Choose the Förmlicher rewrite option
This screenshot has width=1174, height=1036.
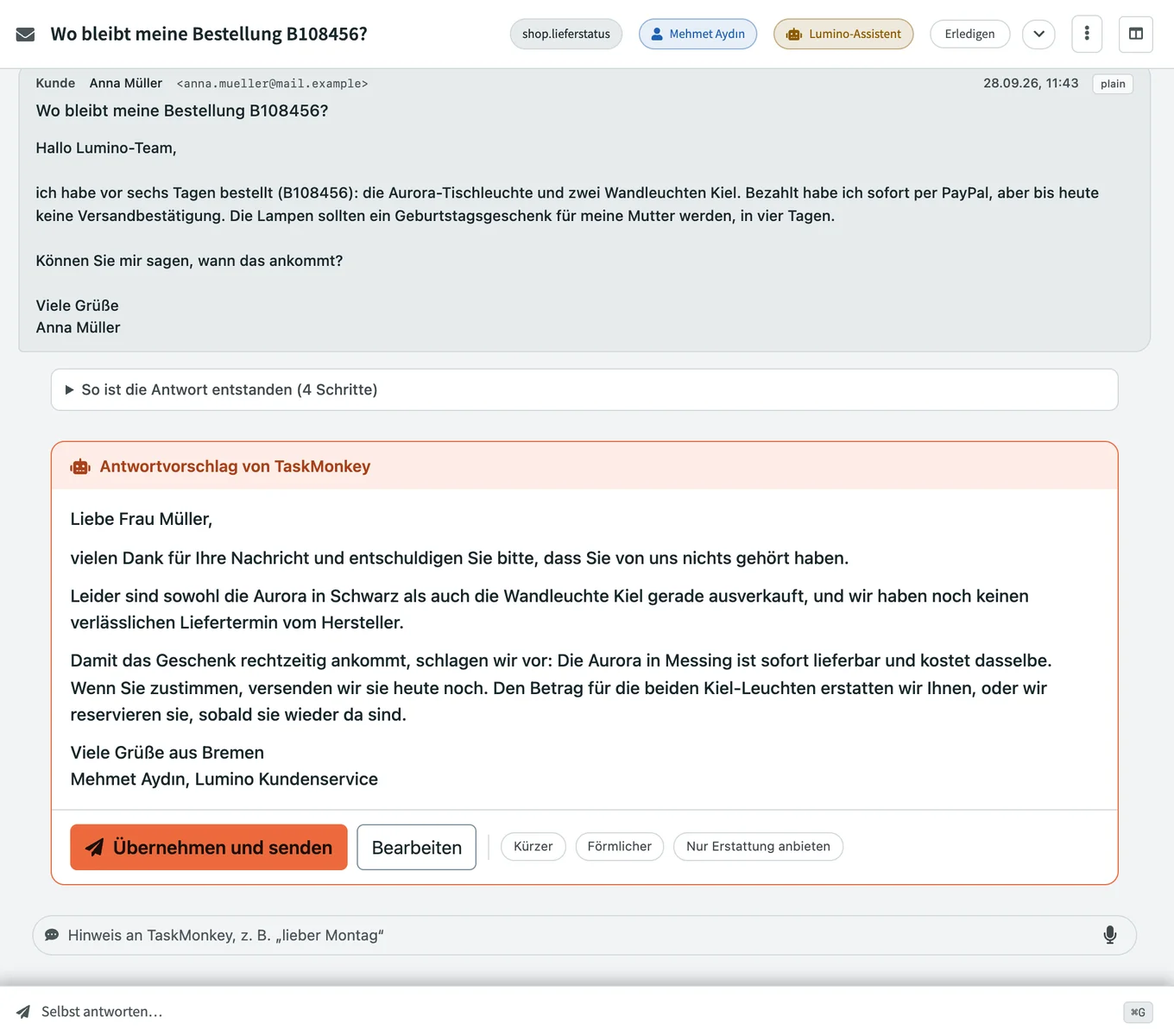point(620,846)
